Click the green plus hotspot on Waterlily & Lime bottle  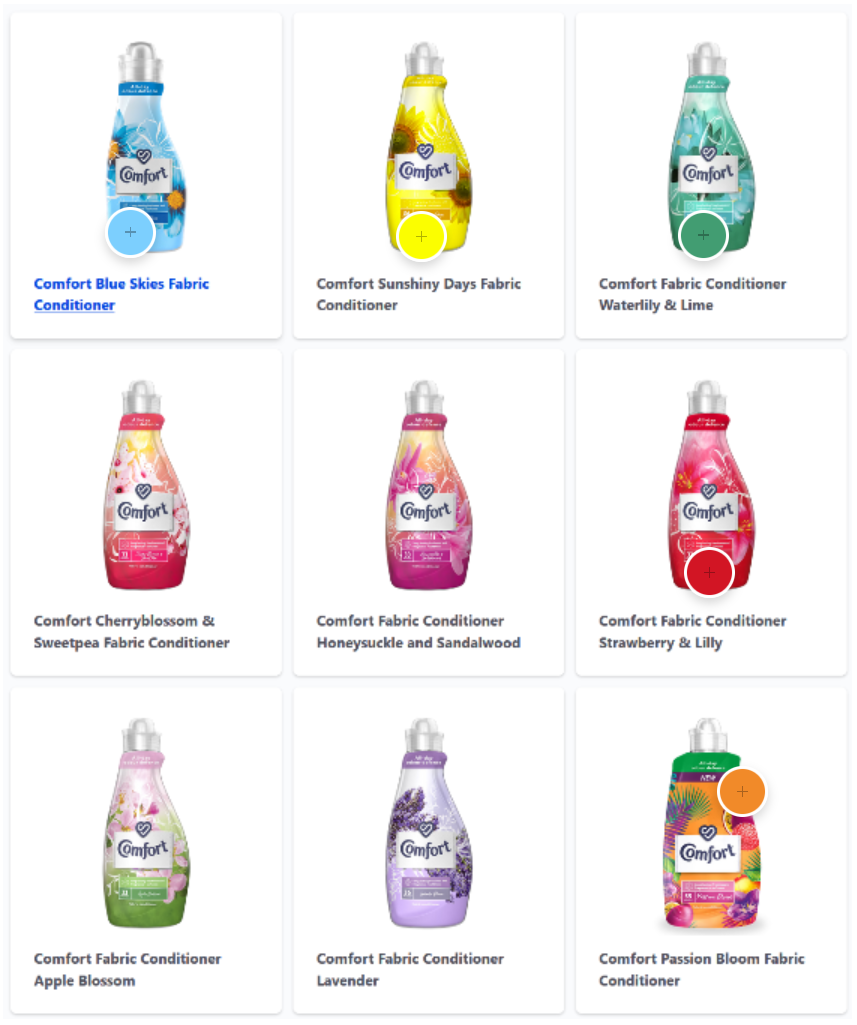click(x=703, y=235)
